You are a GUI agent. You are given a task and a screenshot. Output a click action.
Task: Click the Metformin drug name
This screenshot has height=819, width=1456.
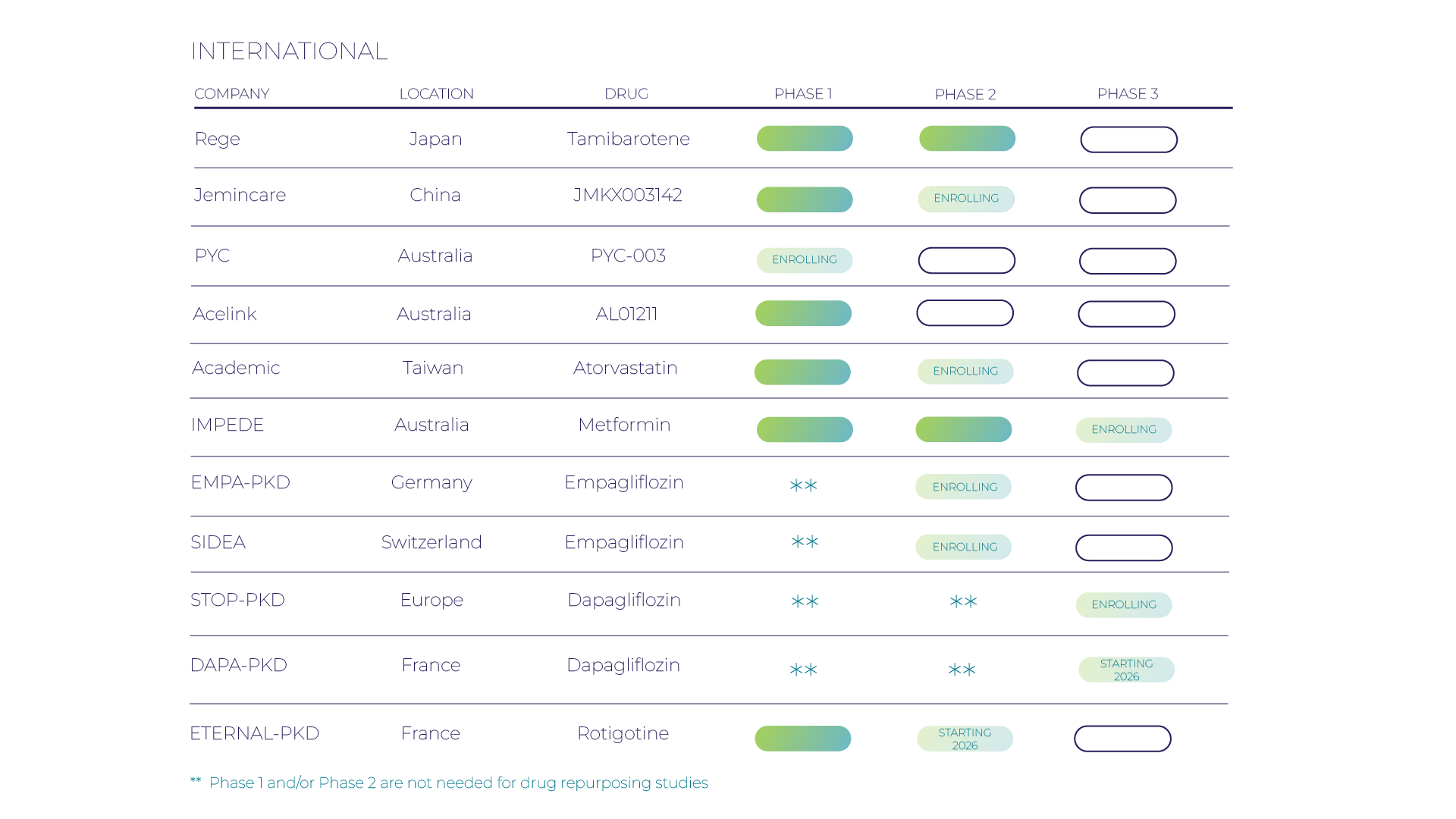coord(624,425)
